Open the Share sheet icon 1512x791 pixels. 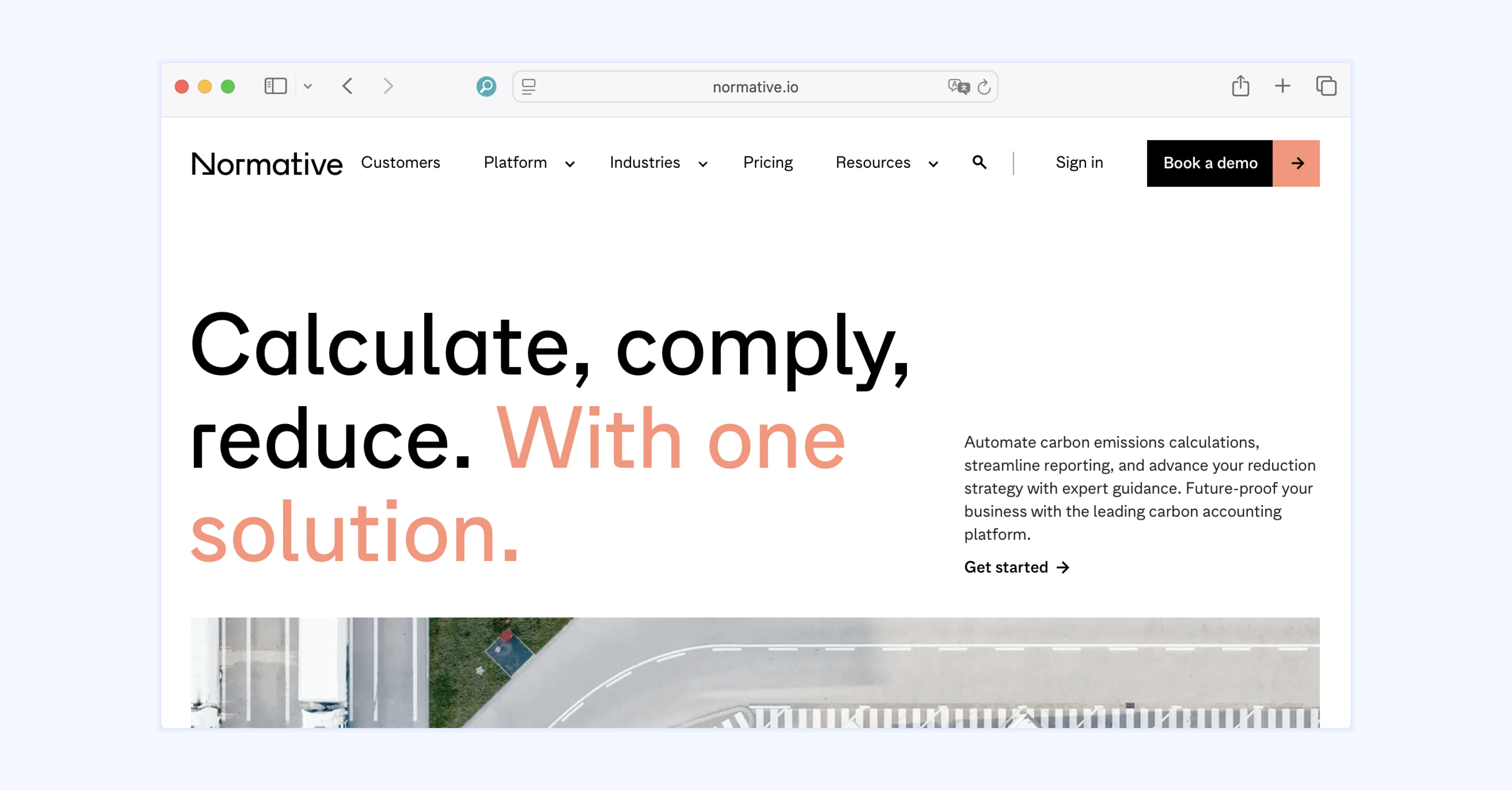pyautogui.click(x=1240, y=86)
